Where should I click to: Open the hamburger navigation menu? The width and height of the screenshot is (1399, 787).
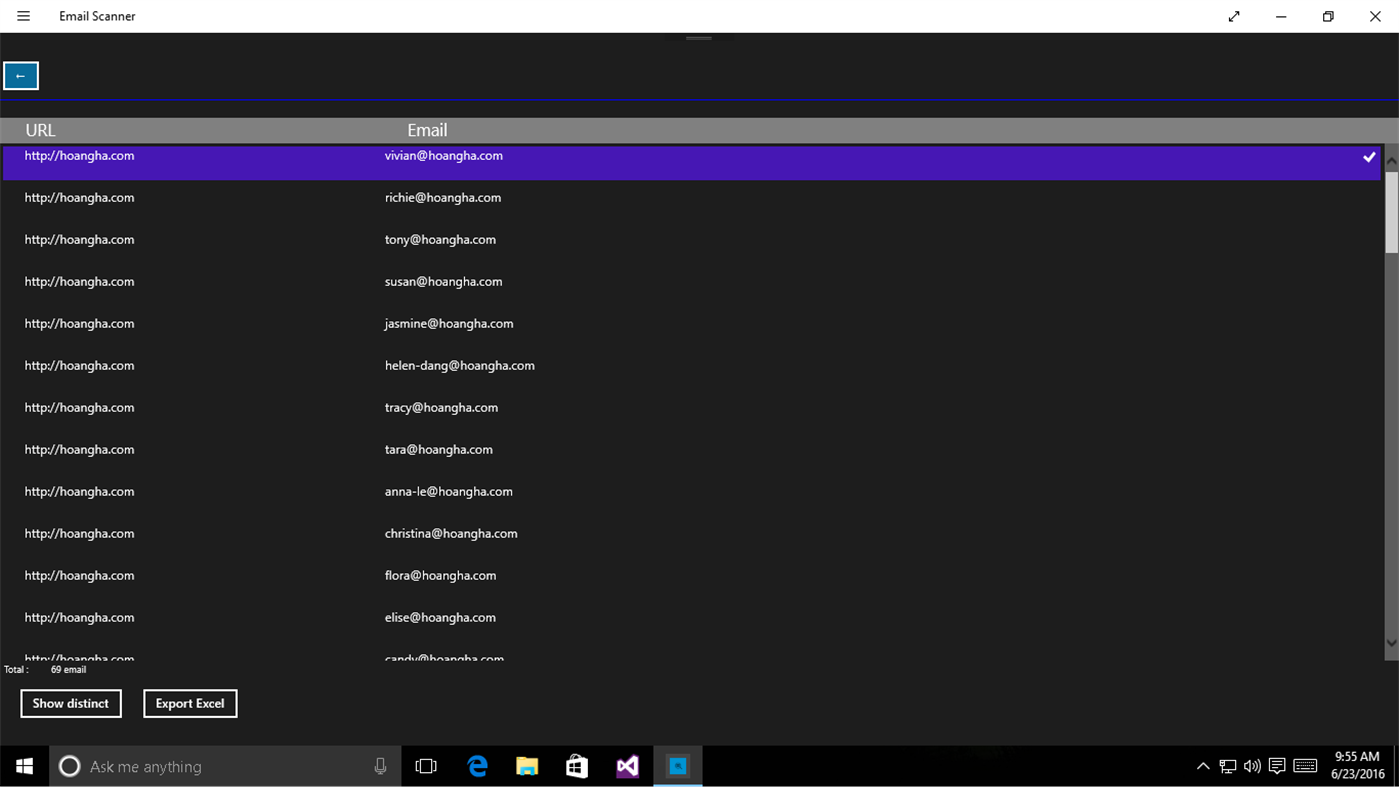click(22, 16)
